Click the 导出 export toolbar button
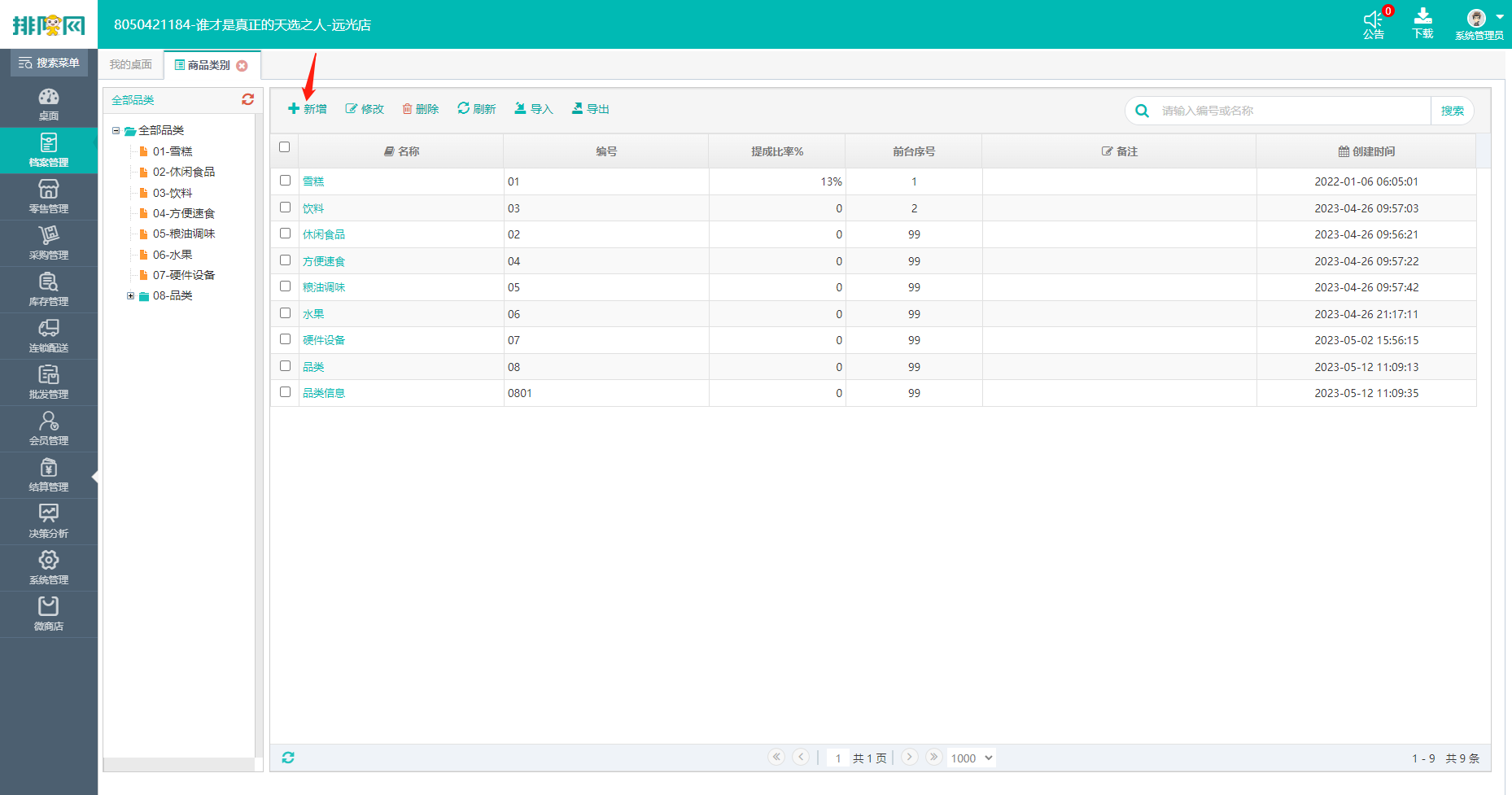Screen dimensions: 1512x795 point(591,109)
